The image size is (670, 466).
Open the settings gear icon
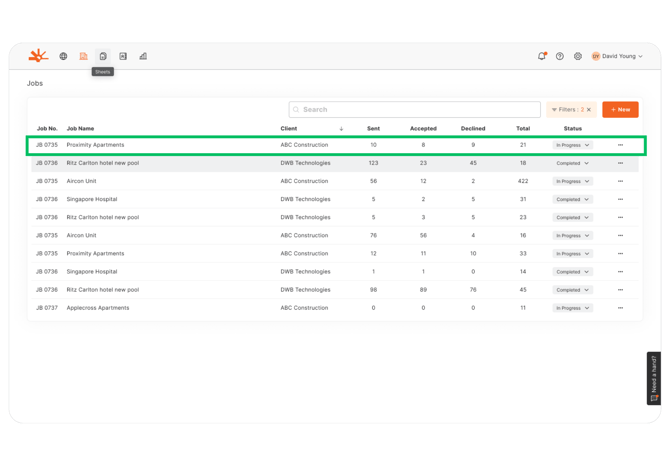point(578,56)
